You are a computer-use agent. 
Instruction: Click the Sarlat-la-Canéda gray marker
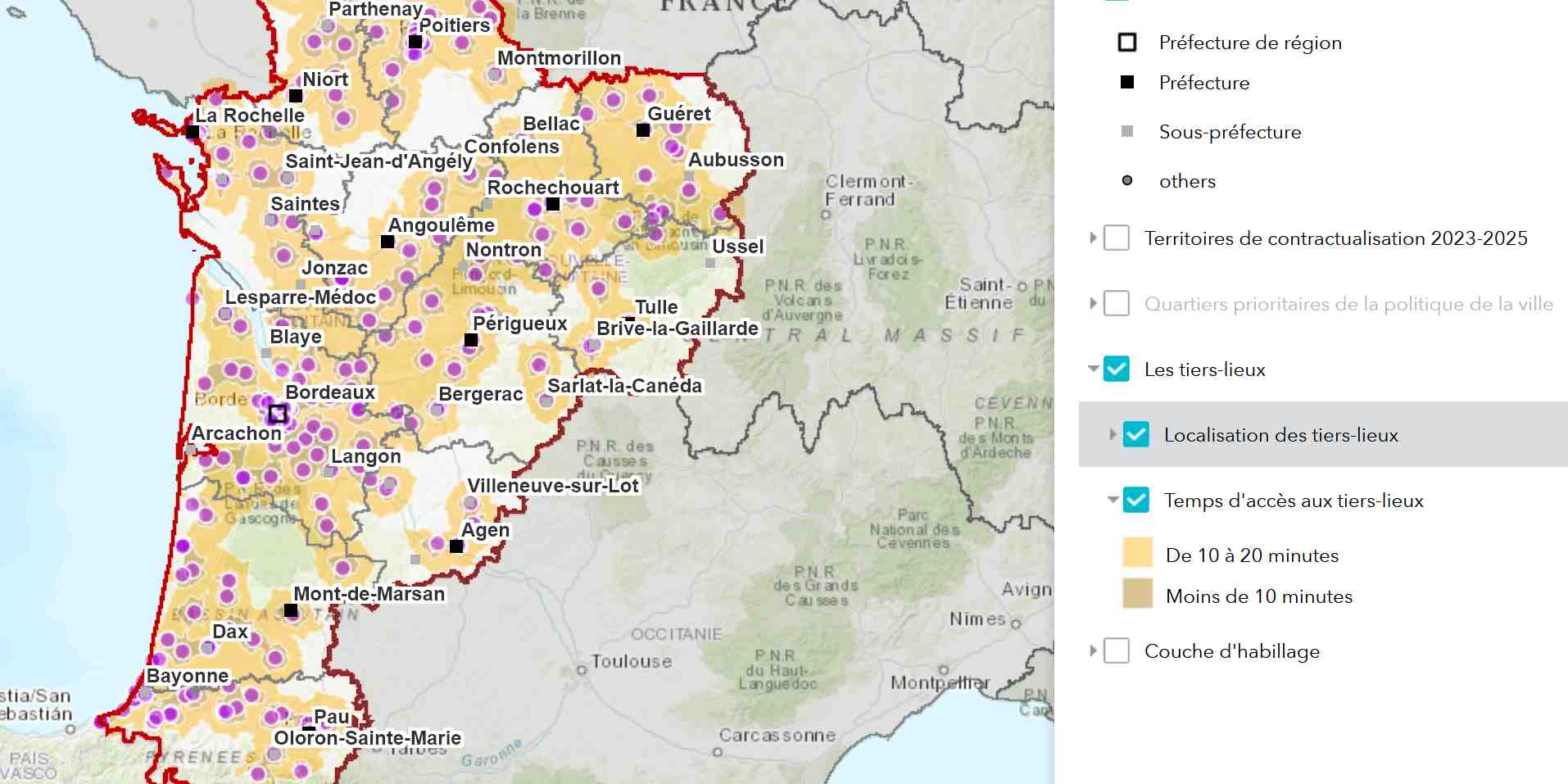click(546, 401)
